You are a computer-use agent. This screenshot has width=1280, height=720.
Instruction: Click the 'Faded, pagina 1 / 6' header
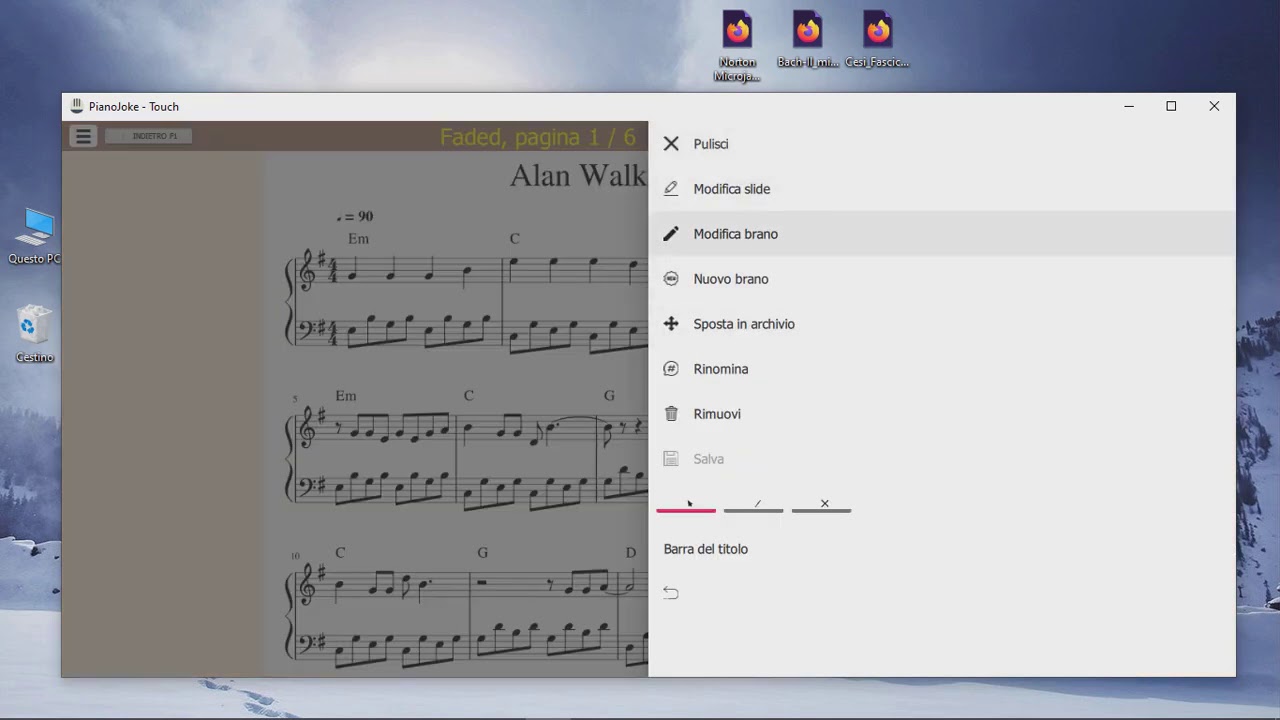point(538,137)
